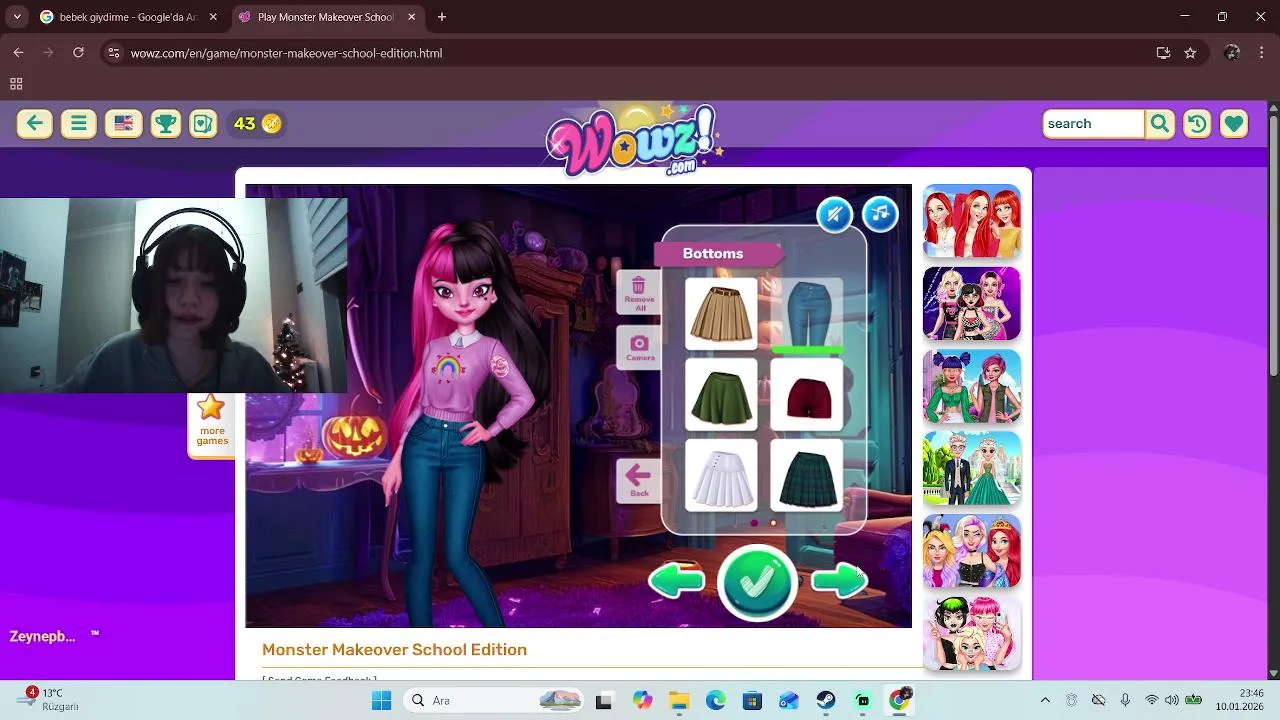Open Microsoft Edge from taskbar
Image resolution: width=1280 pixels, height=720 pixels.
[x=716, y=701]
